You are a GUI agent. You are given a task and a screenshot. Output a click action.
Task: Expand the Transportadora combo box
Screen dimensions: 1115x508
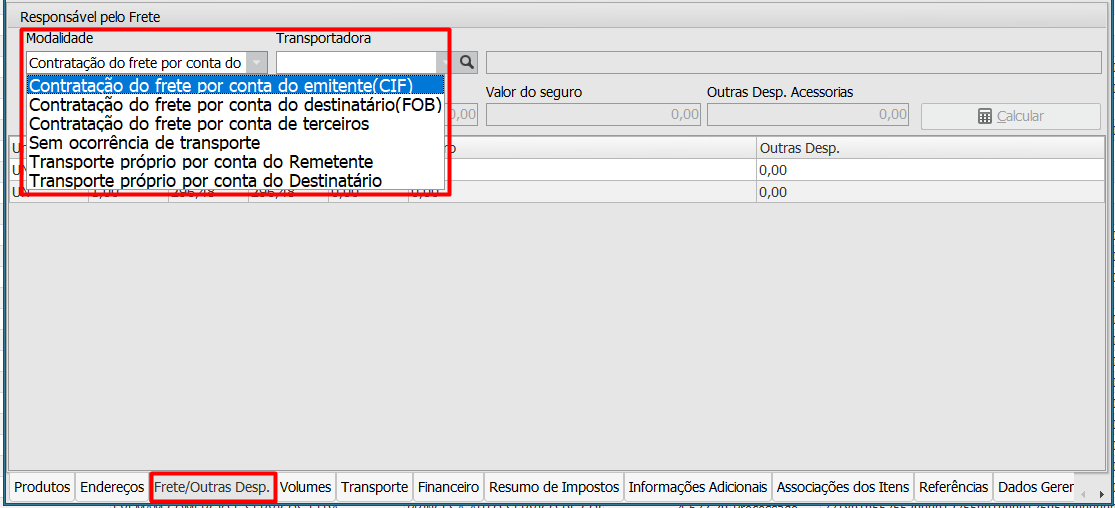click(x=444, y=63)
